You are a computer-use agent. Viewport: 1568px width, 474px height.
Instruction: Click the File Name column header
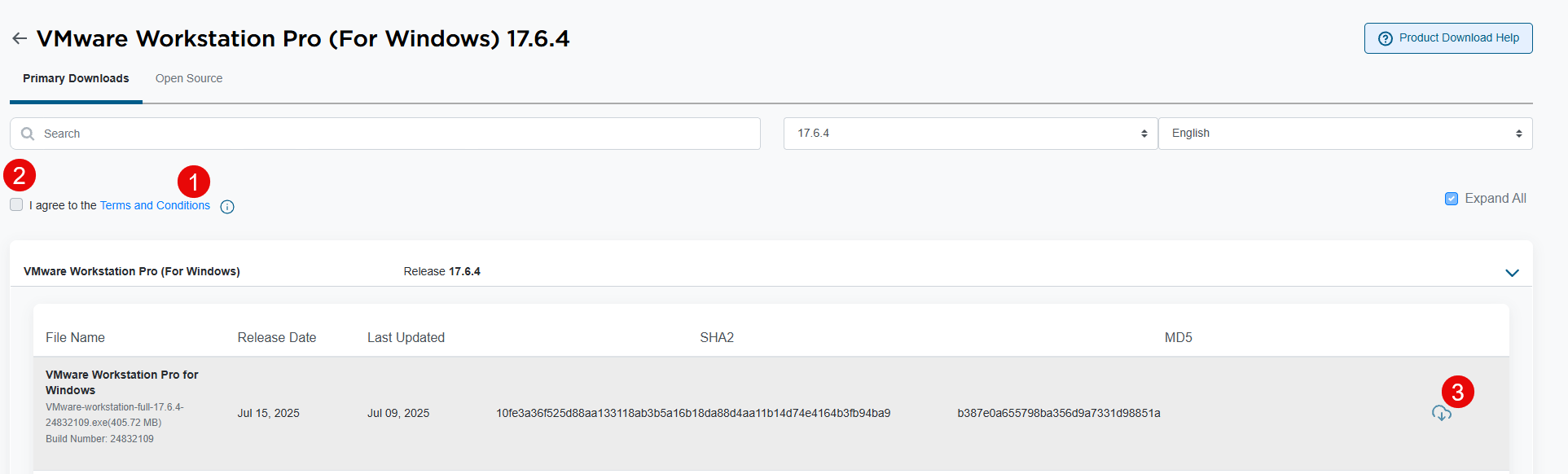75,338
